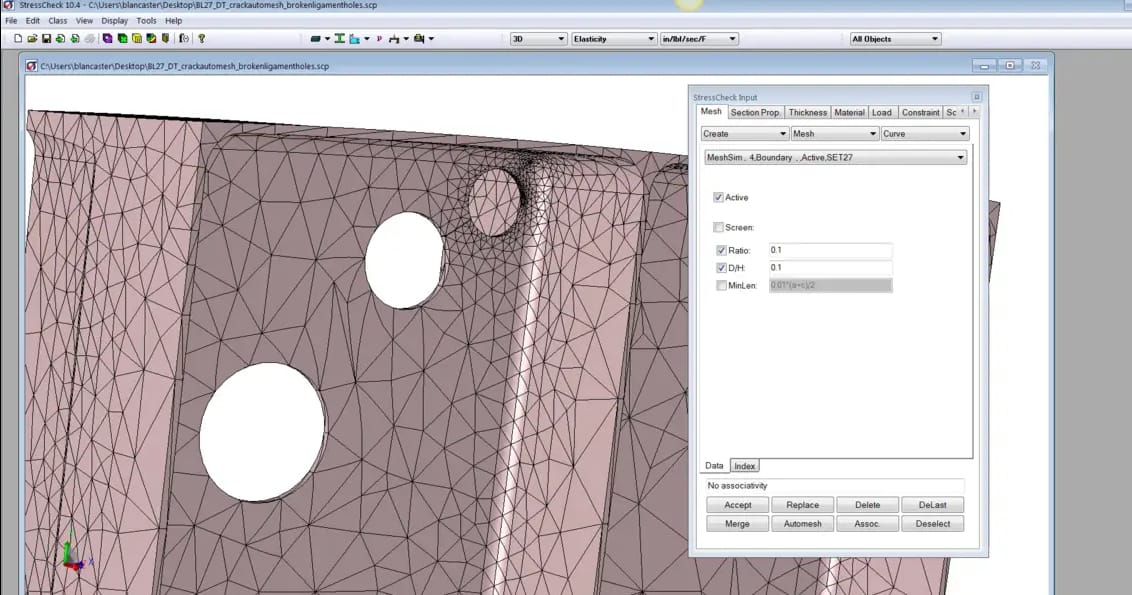1132x595 pixels.
Task: Open the Tools menu
Action: pyautogui.click(x=146, y=20)
